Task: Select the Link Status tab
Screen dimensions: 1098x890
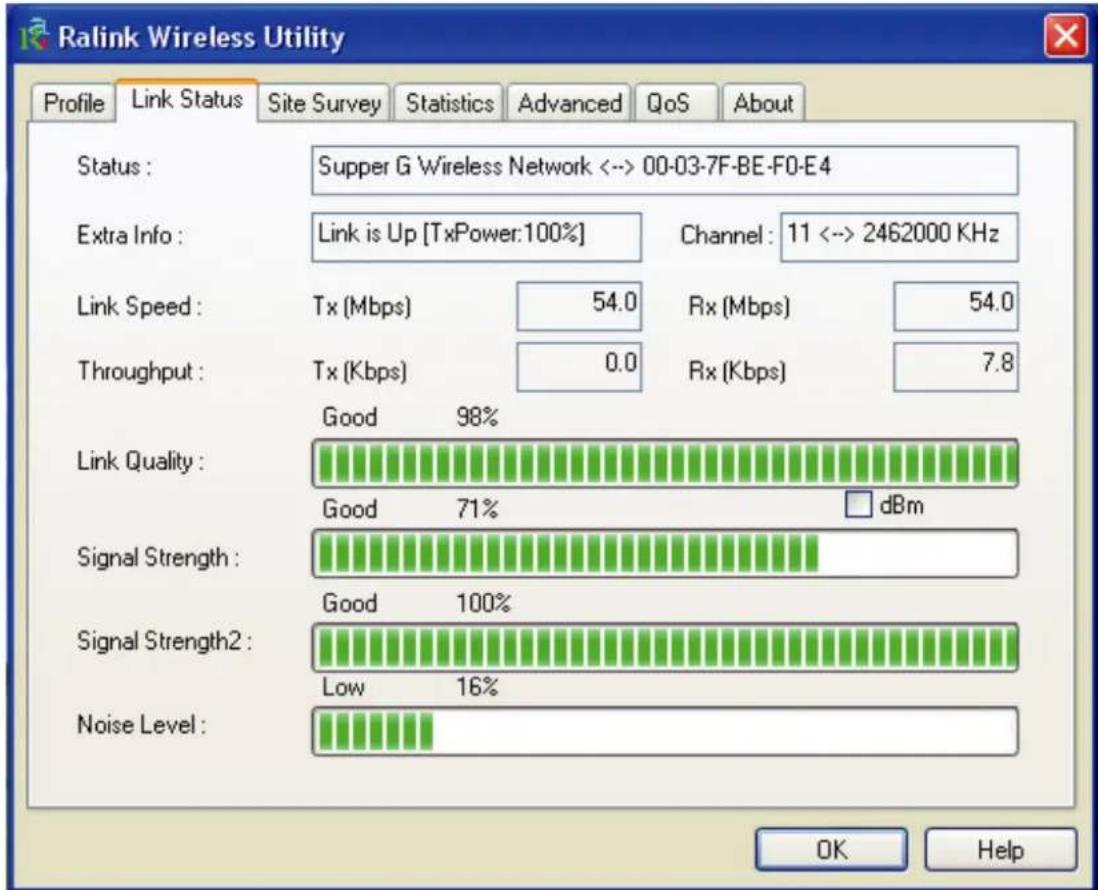Action: tap(187, 100)
